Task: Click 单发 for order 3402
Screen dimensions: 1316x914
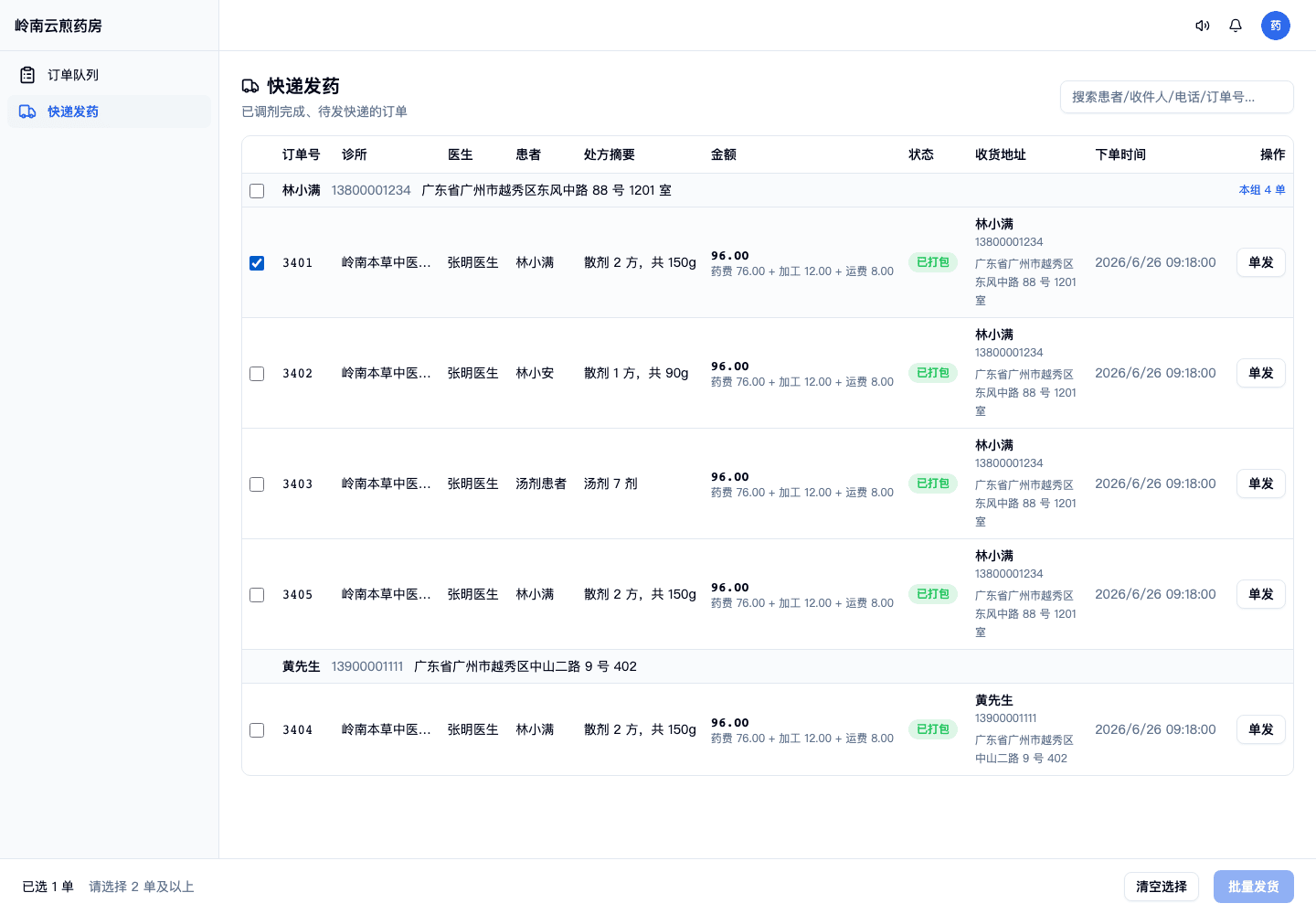Action: click(x=1261, y=373)
